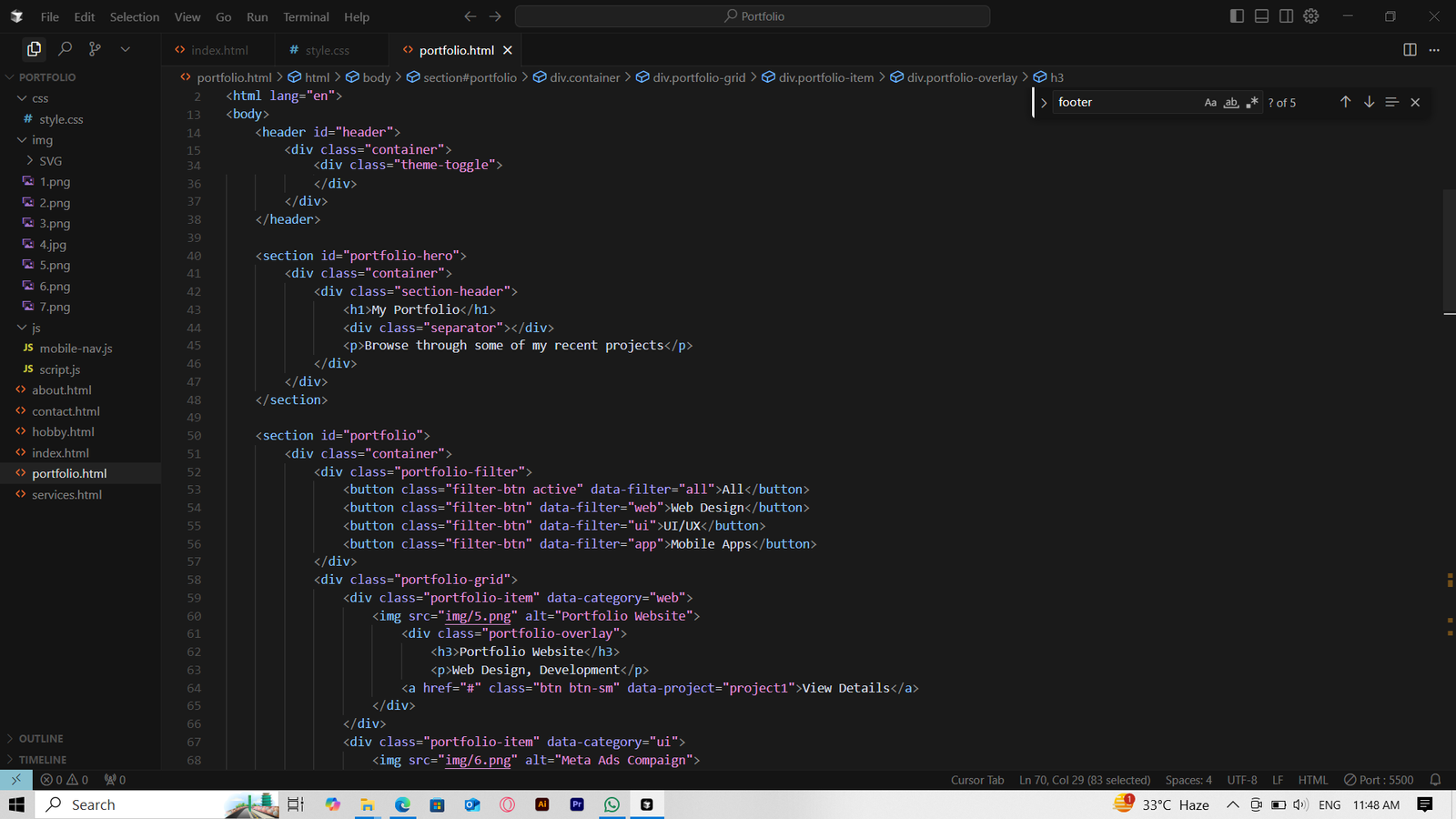Click Ln 70, Col 29 cursor position

coord(1085,780)
